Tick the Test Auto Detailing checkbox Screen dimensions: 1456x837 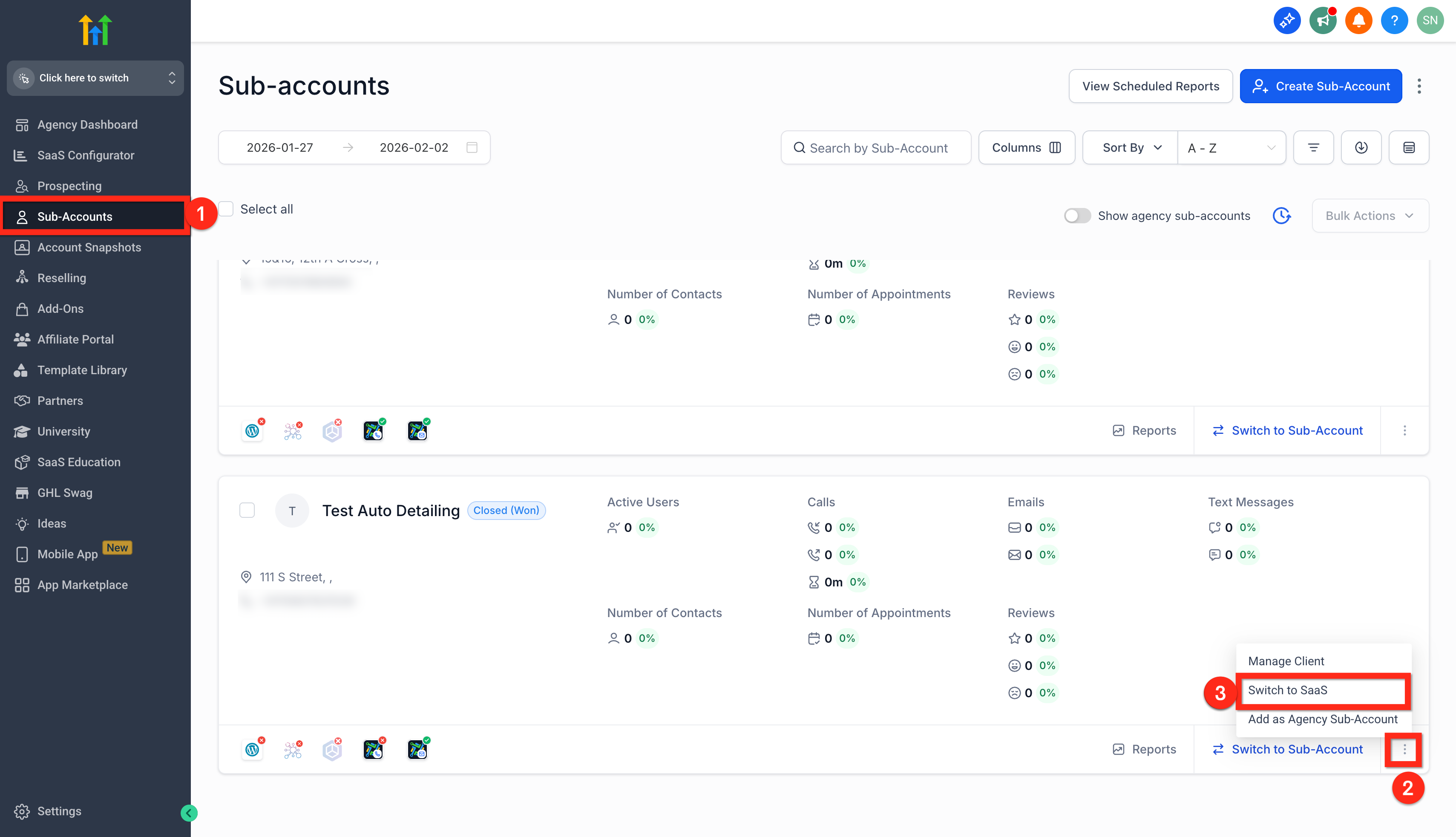click(x=247, y=510)
